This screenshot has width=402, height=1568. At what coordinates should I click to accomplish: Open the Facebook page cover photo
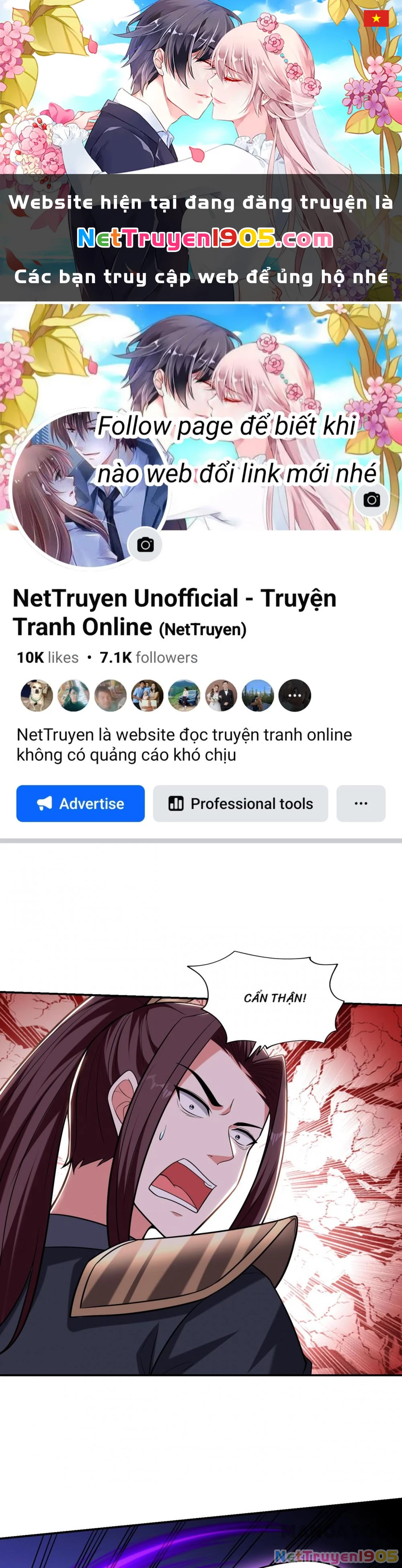201,417
